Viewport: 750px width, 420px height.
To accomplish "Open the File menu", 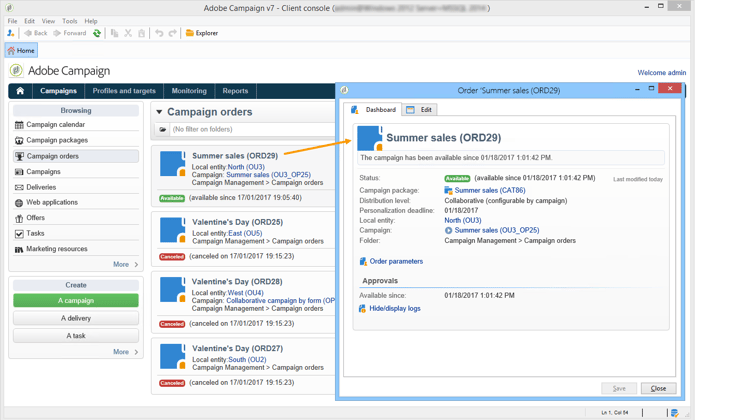I will coord(12,21).
